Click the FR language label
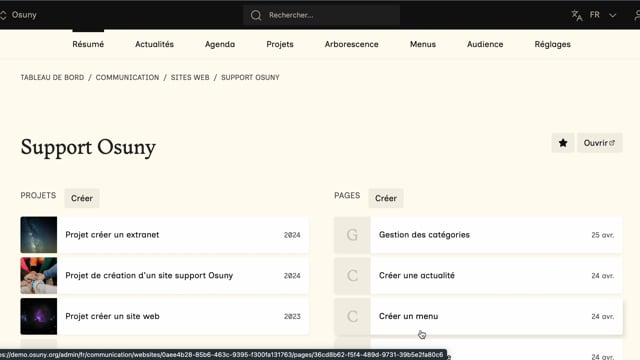The height and width of the screenshot is (360, 640). point(595,15)
